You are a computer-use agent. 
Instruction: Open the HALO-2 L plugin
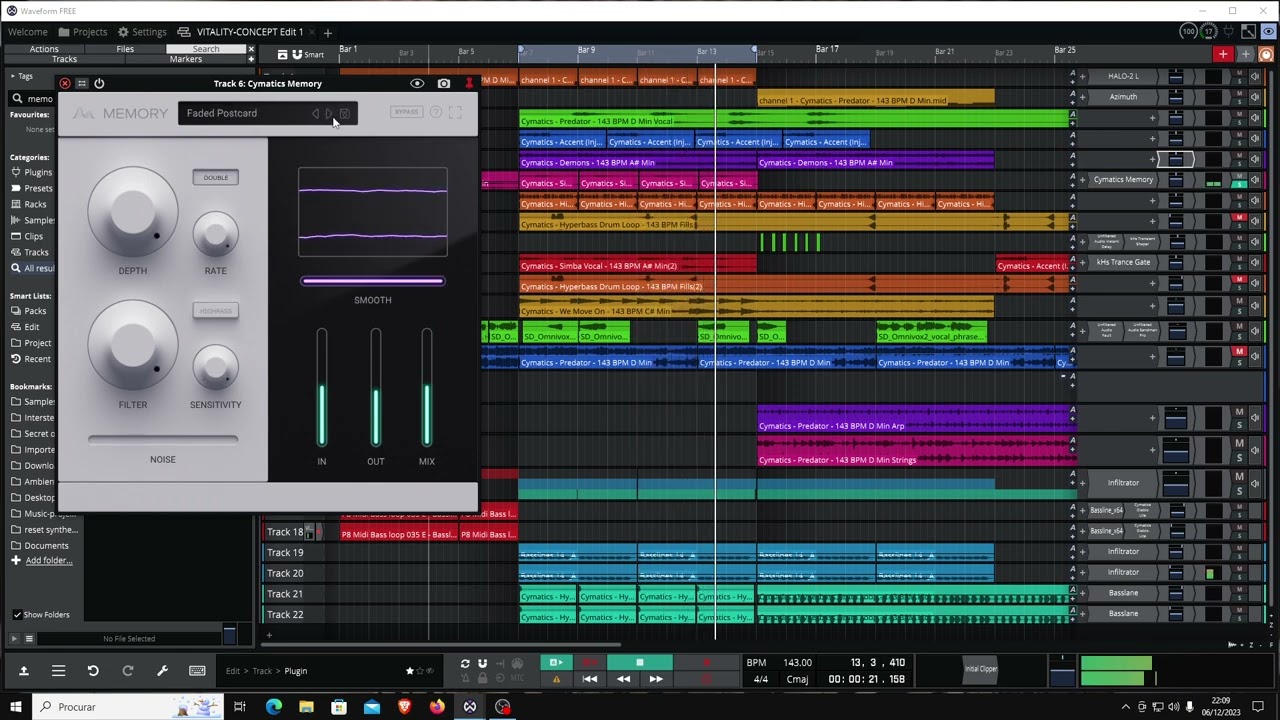tap(1123, 76)
